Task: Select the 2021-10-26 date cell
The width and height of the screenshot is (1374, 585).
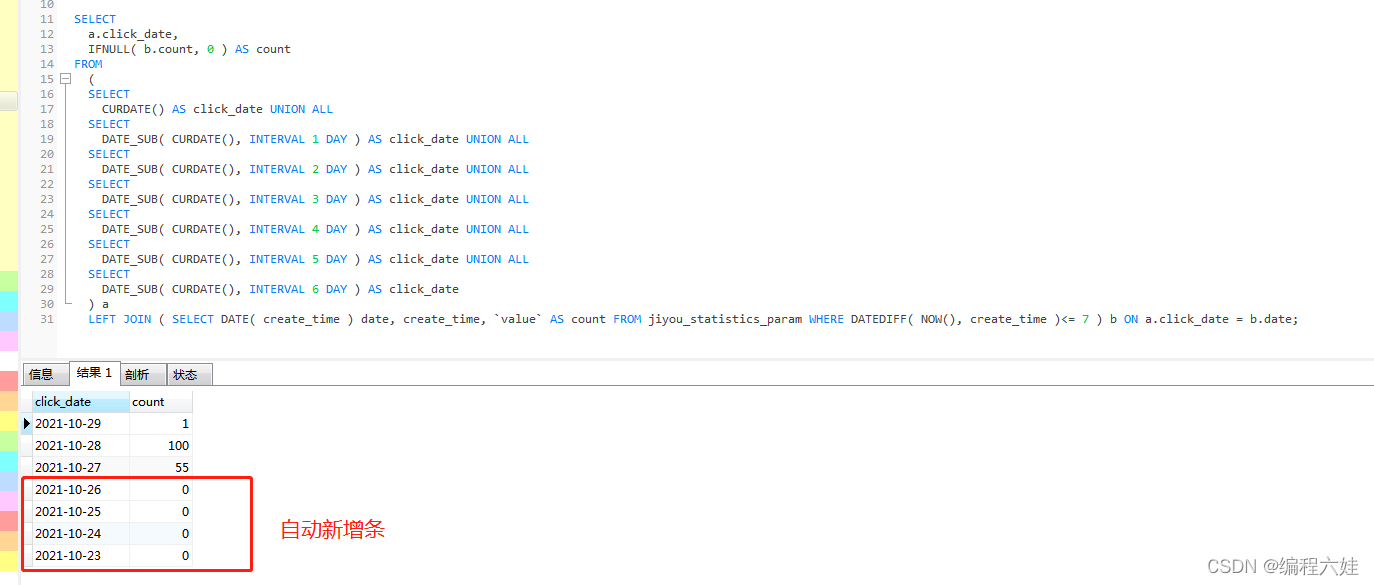Action: click(x=81, y=490)
